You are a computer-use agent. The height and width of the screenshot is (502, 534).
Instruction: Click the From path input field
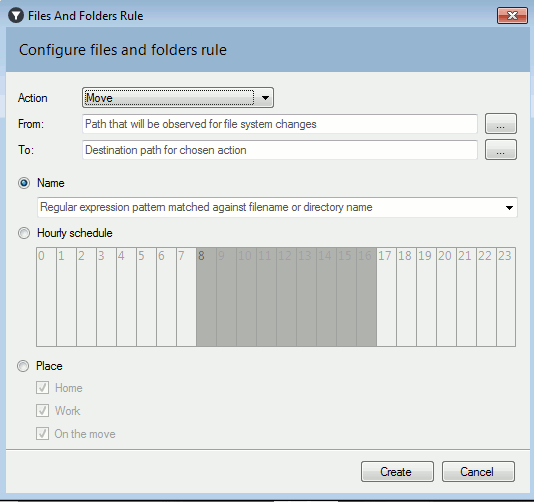(280, 124)
